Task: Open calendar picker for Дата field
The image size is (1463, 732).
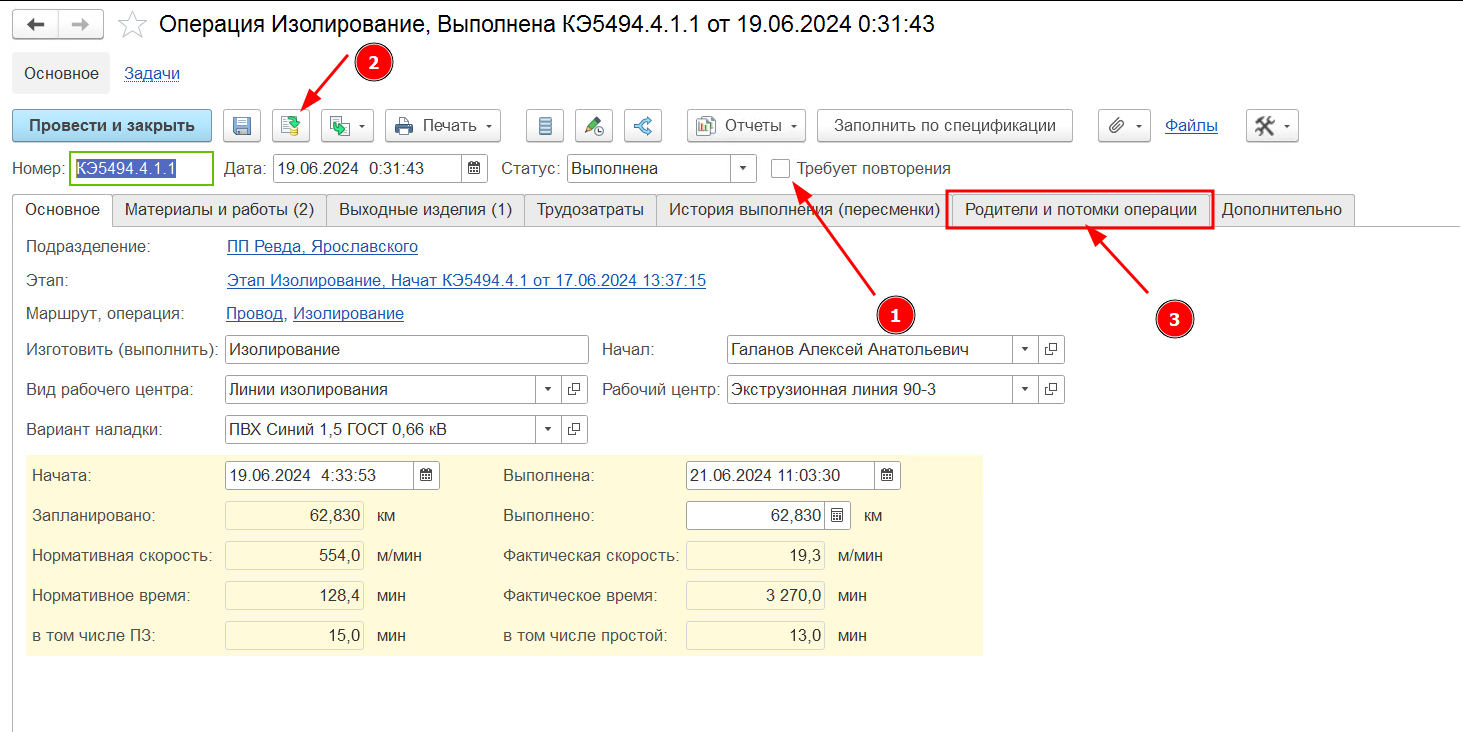Action: [475, 168]
